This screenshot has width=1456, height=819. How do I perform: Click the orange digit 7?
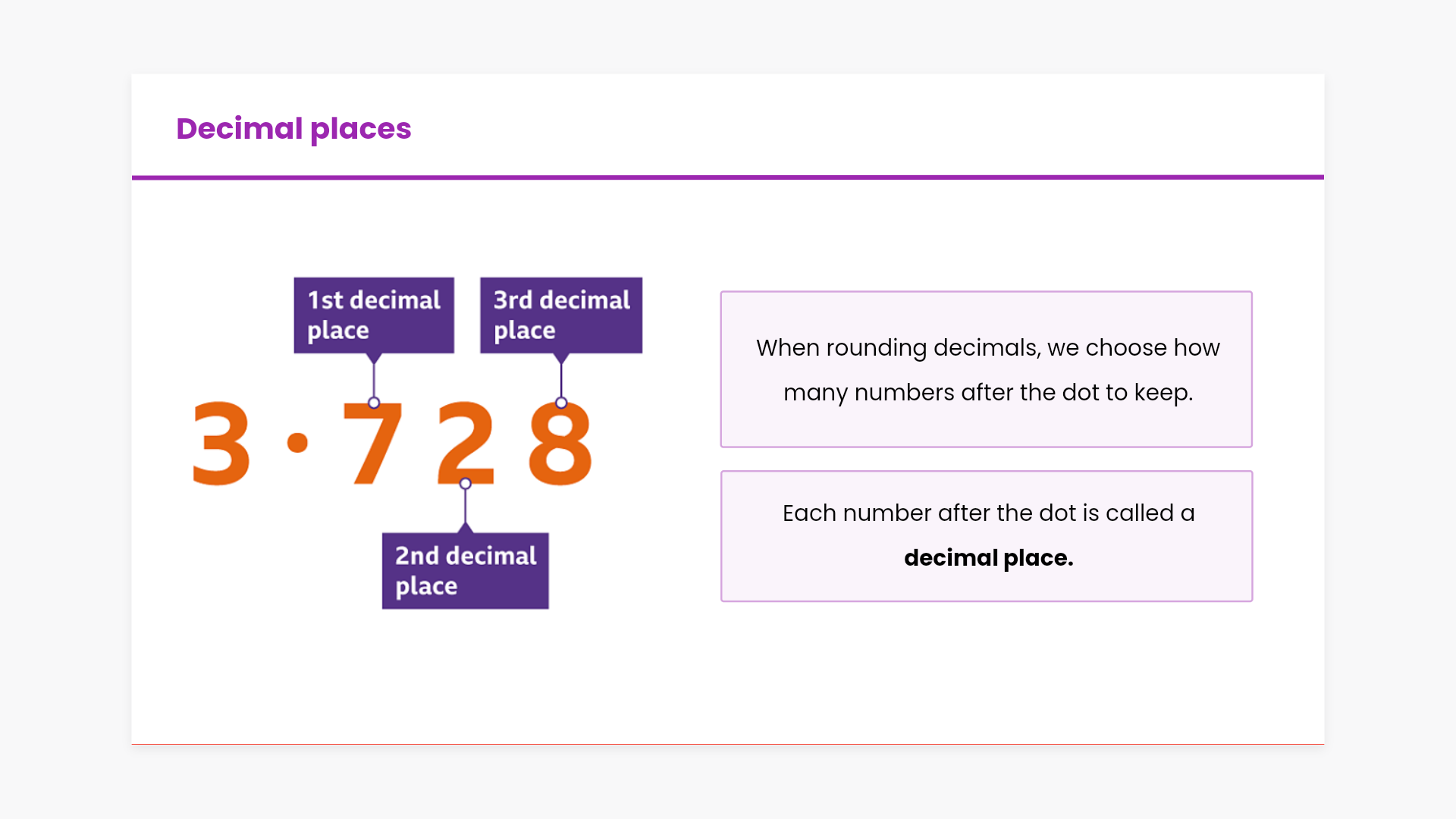click(372, 447)
